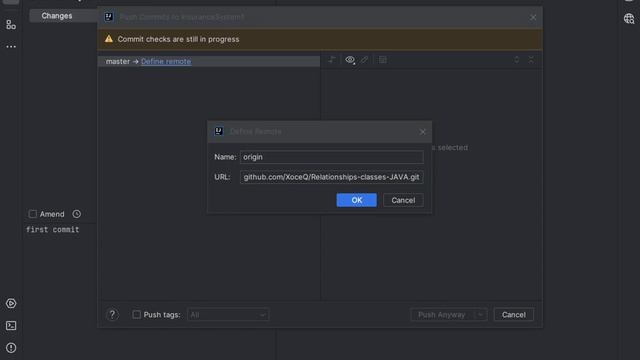Open the Define remote link
Viewport: 640px width, 360px height.
[166, 61]
